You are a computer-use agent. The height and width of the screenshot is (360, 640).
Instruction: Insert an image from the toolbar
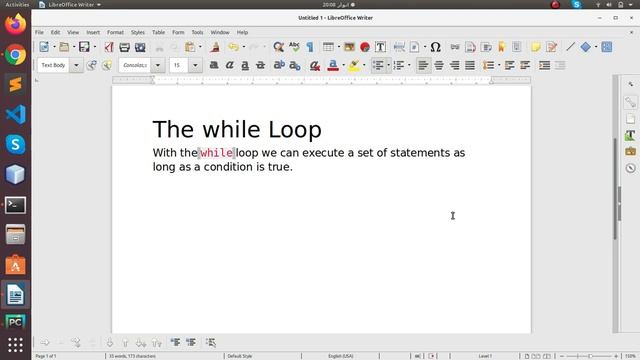(x=349, y=47)
